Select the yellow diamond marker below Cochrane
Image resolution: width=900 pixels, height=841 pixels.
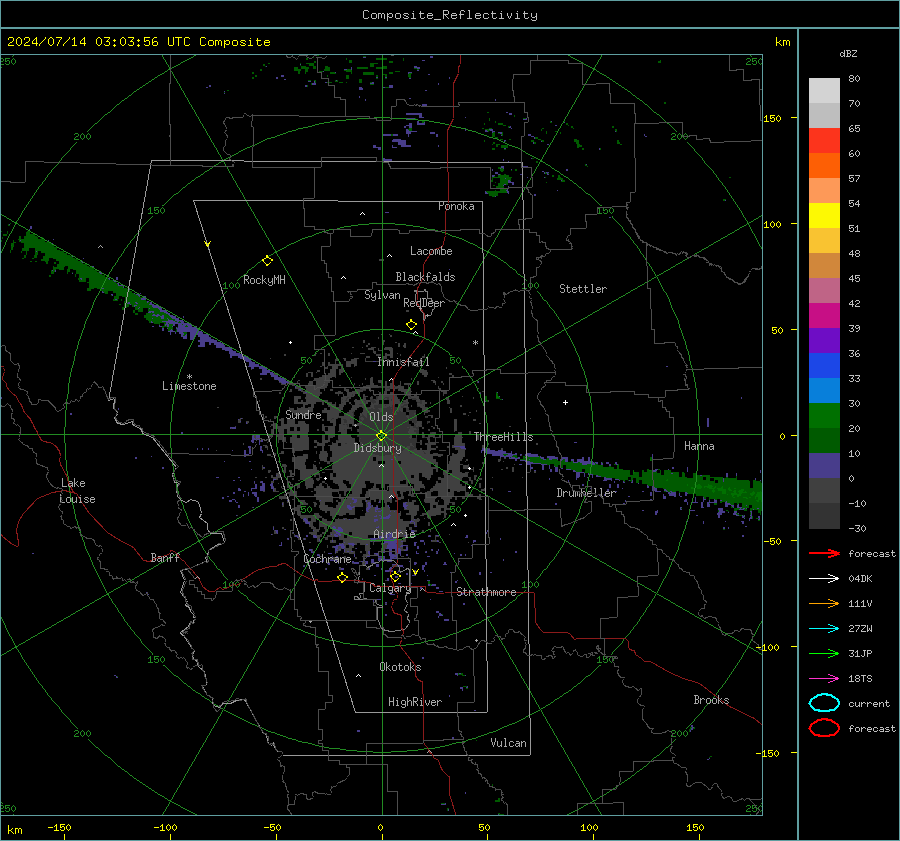tap(343, 578)
